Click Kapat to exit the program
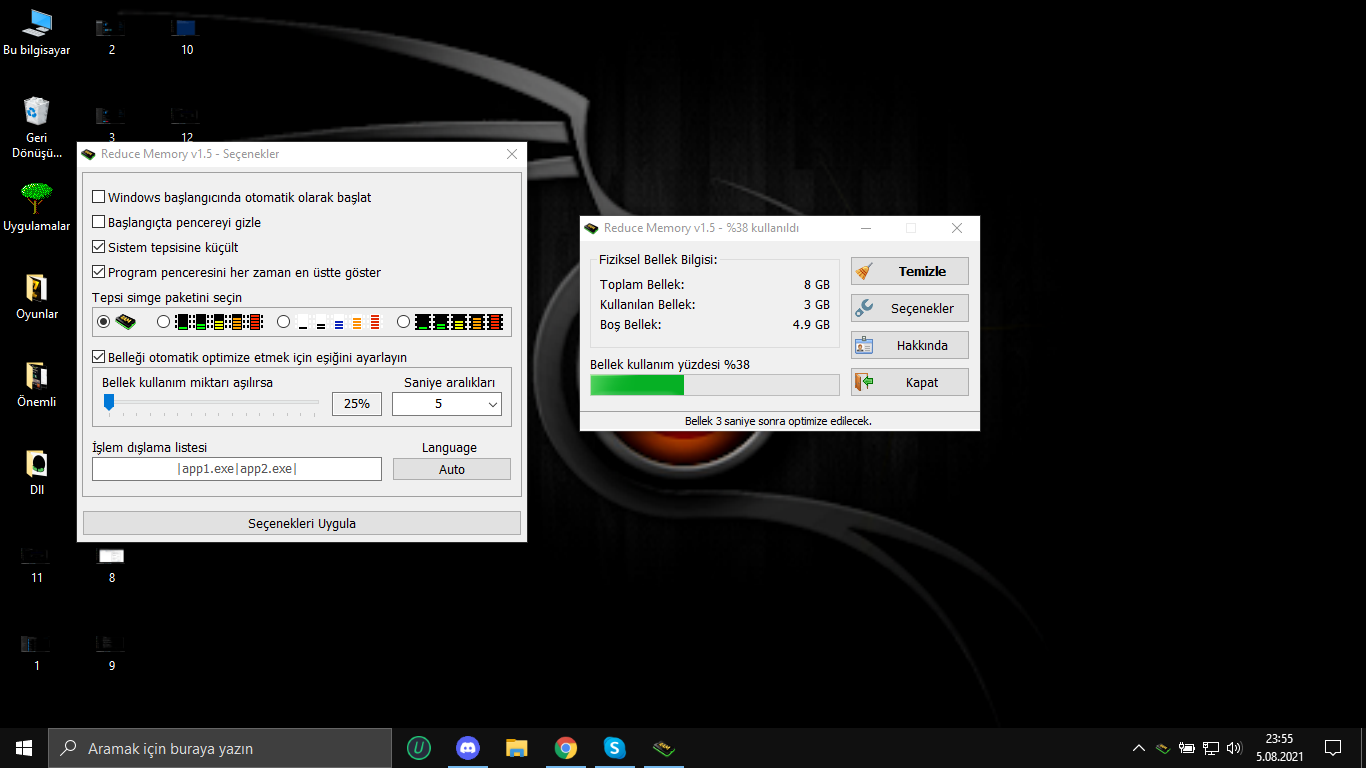Image resolution: width=1366 pixels, height=768 pixels. [909, 382]
